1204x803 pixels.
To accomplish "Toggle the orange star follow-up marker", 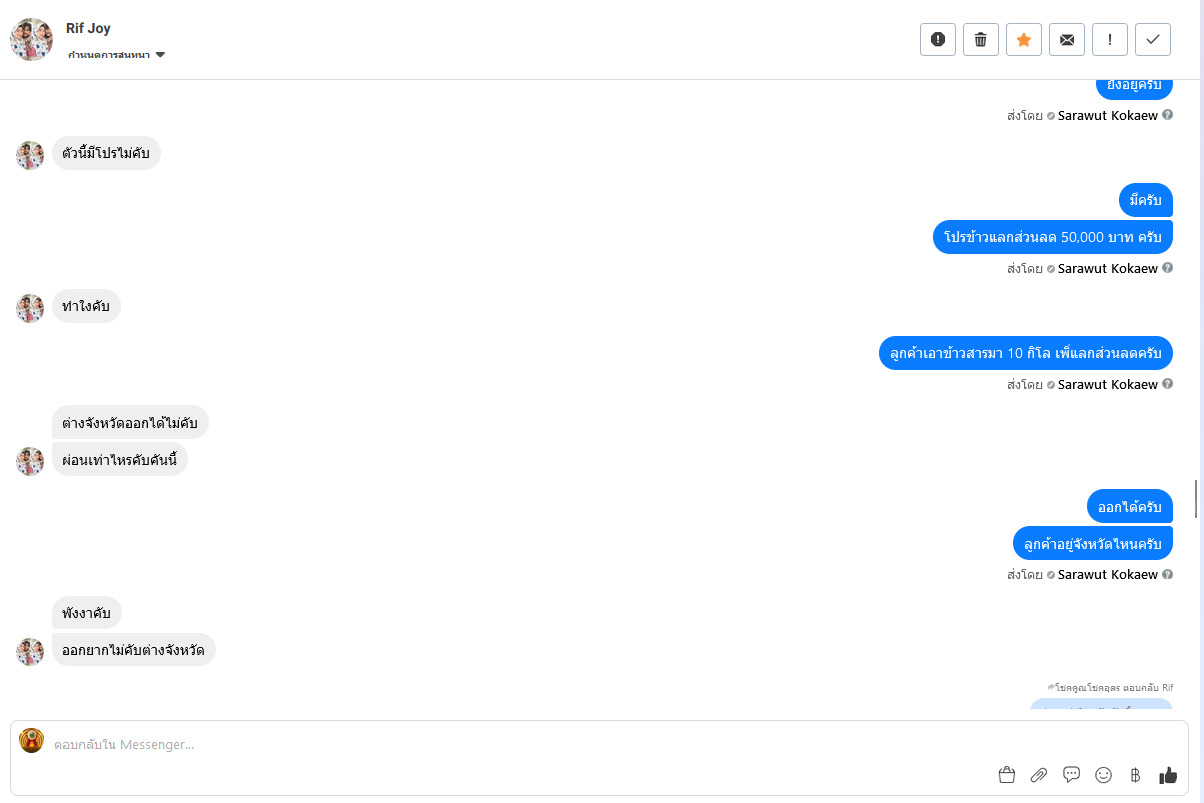I will click(1024, 39).
